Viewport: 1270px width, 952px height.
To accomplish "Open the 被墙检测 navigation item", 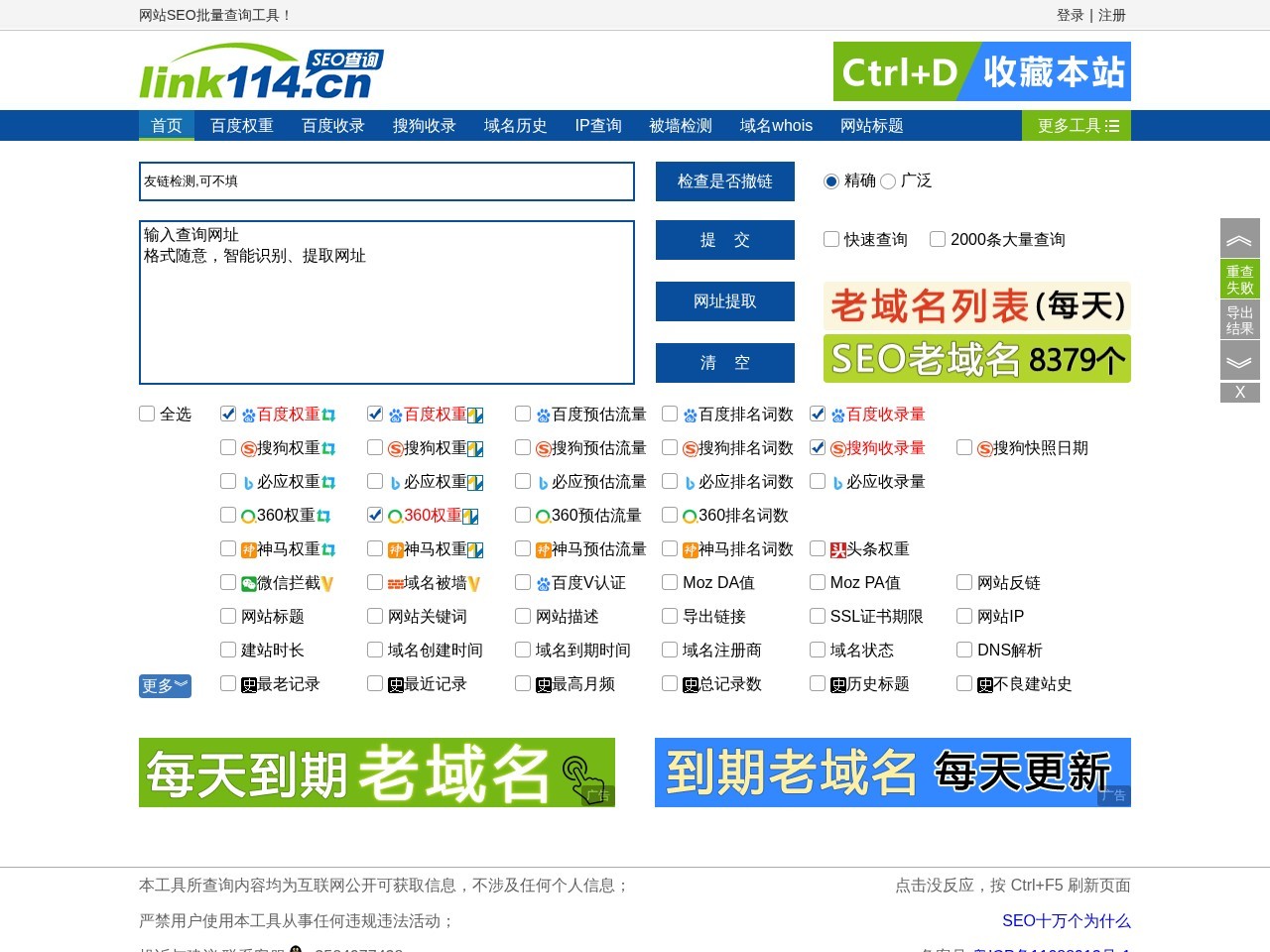I will click(x=681, y=126).
